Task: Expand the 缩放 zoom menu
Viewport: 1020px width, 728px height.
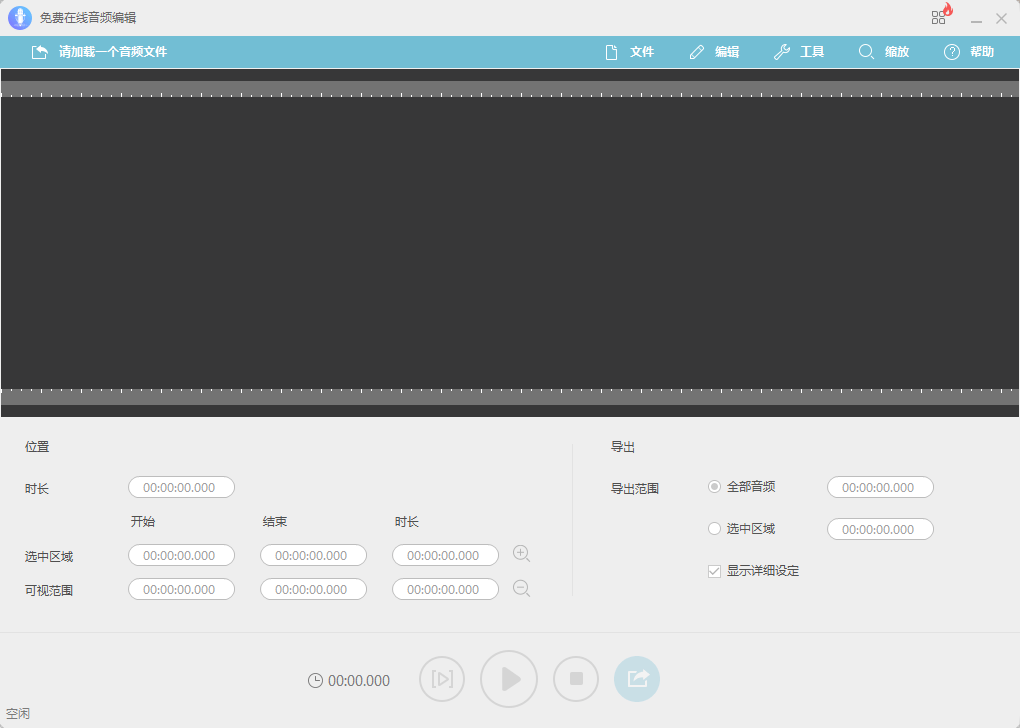Action: 885,52
